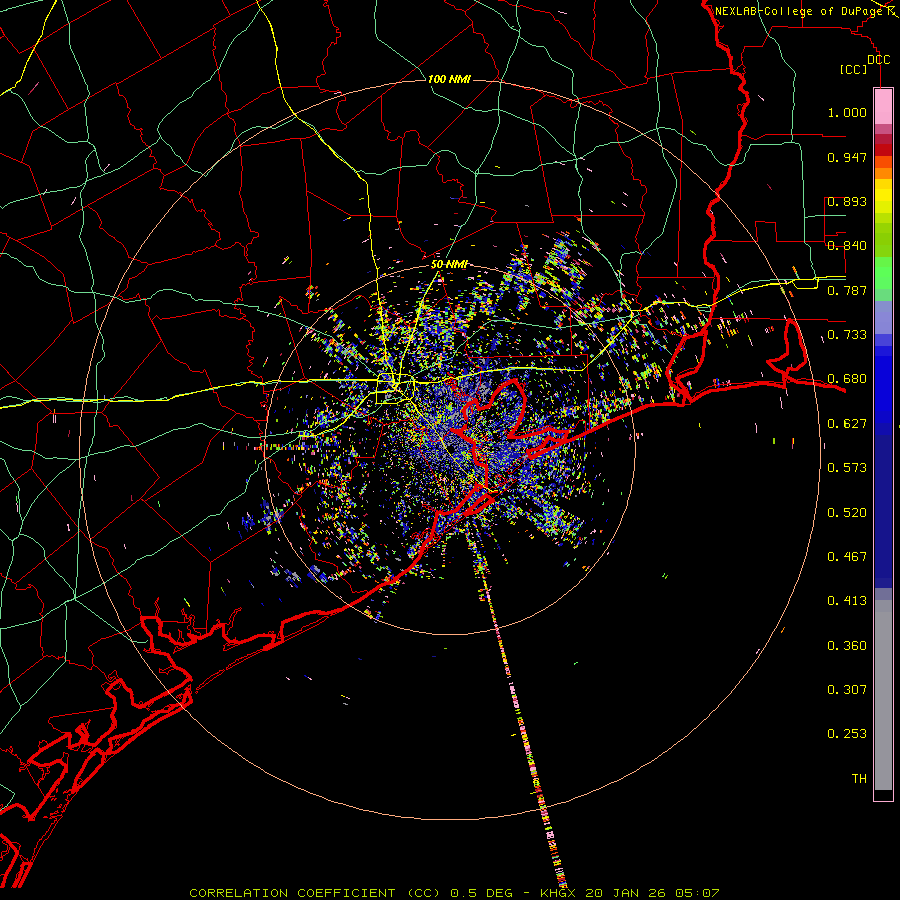Screen dimensions: 900x900
Task: Click the 50 NMI range ring label
Action: (449, 265)
